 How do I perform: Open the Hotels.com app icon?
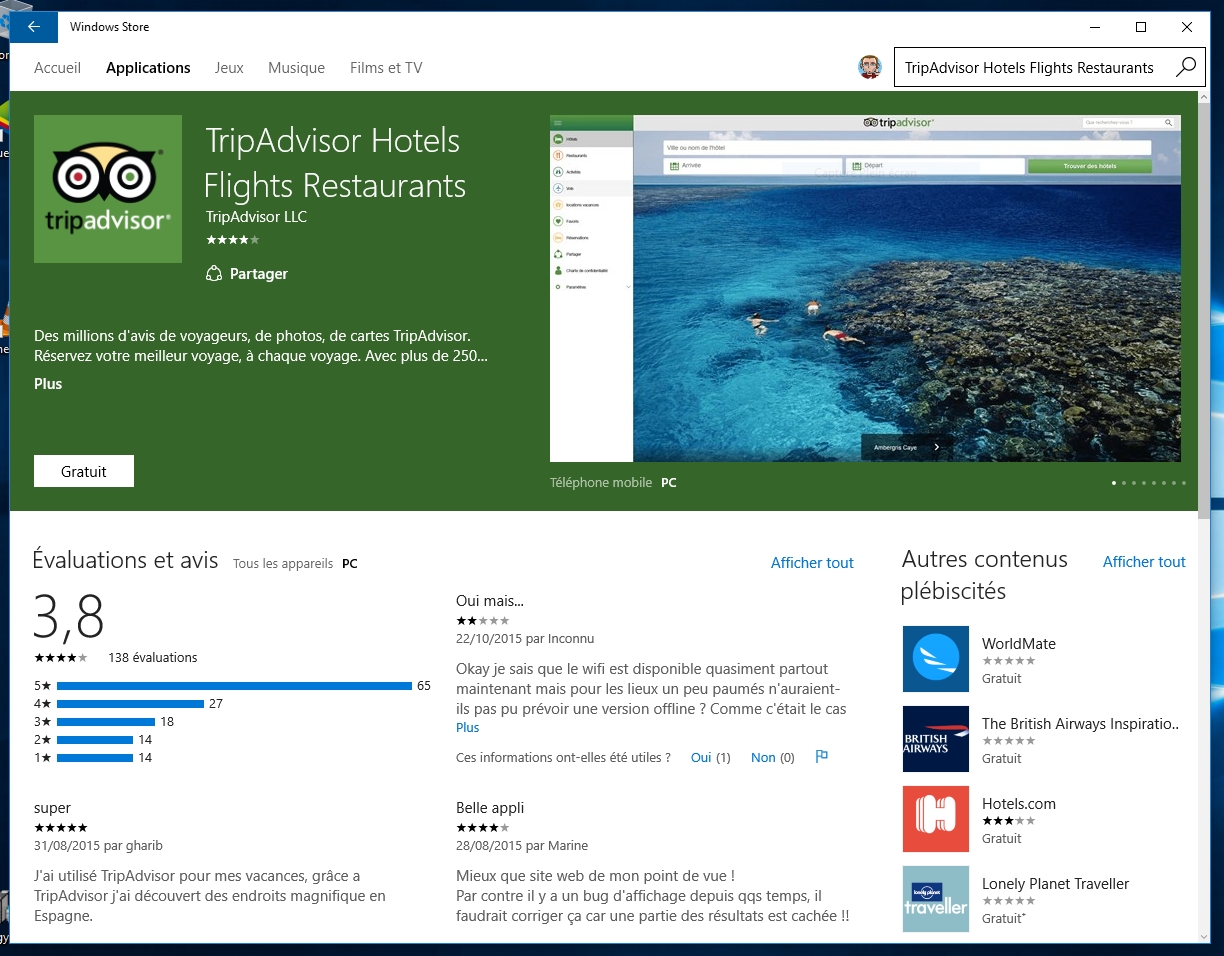(936, 819)
